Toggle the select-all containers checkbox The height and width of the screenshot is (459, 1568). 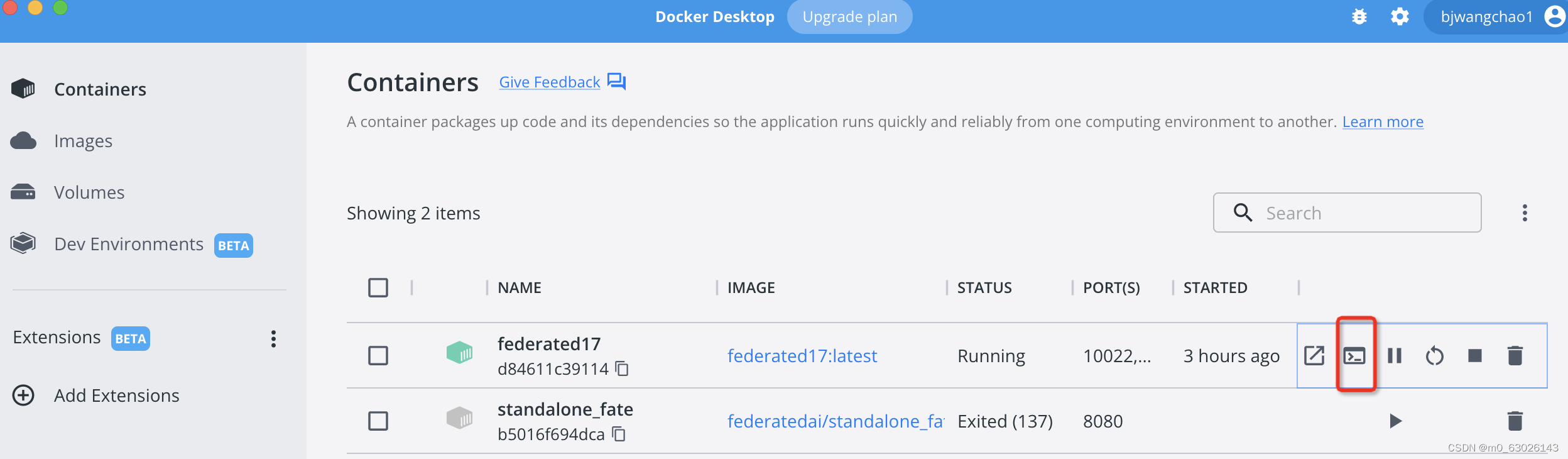click(x=378, y=288)
